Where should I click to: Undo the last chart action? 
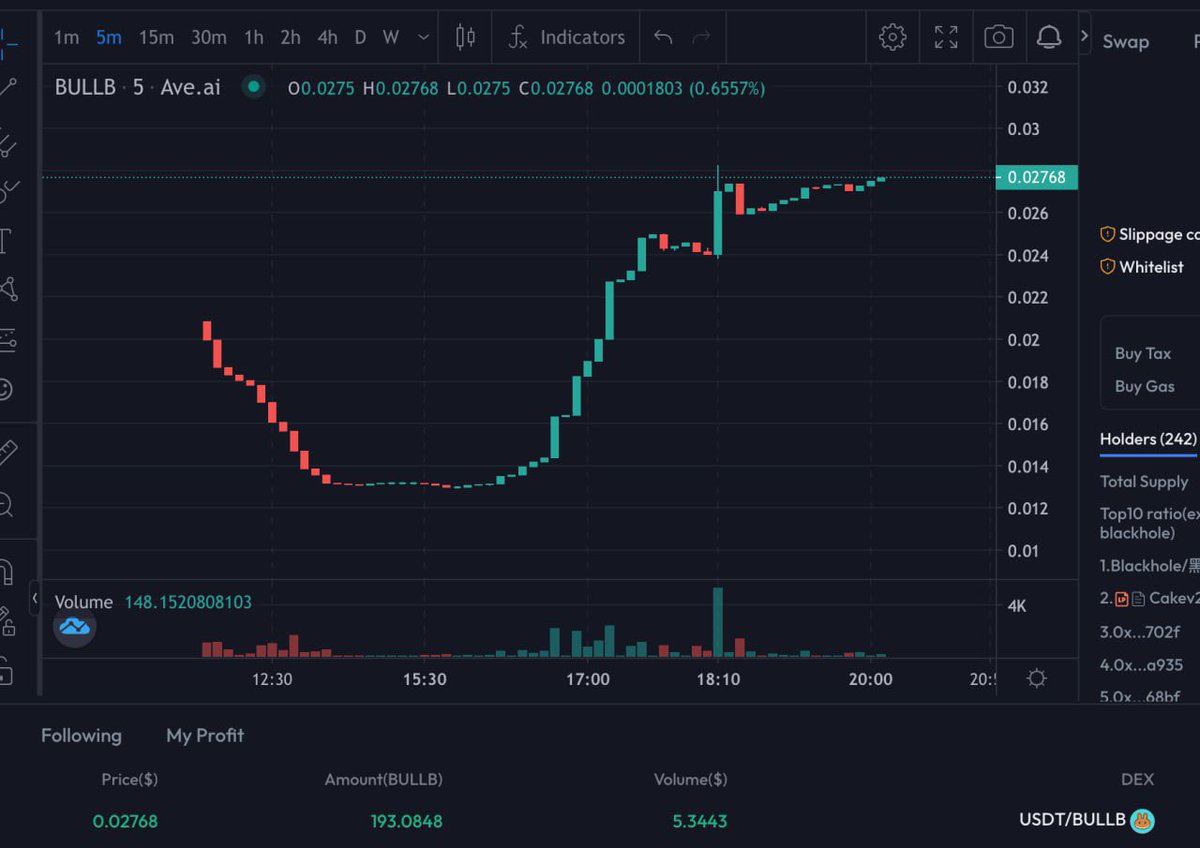(663, 38)
